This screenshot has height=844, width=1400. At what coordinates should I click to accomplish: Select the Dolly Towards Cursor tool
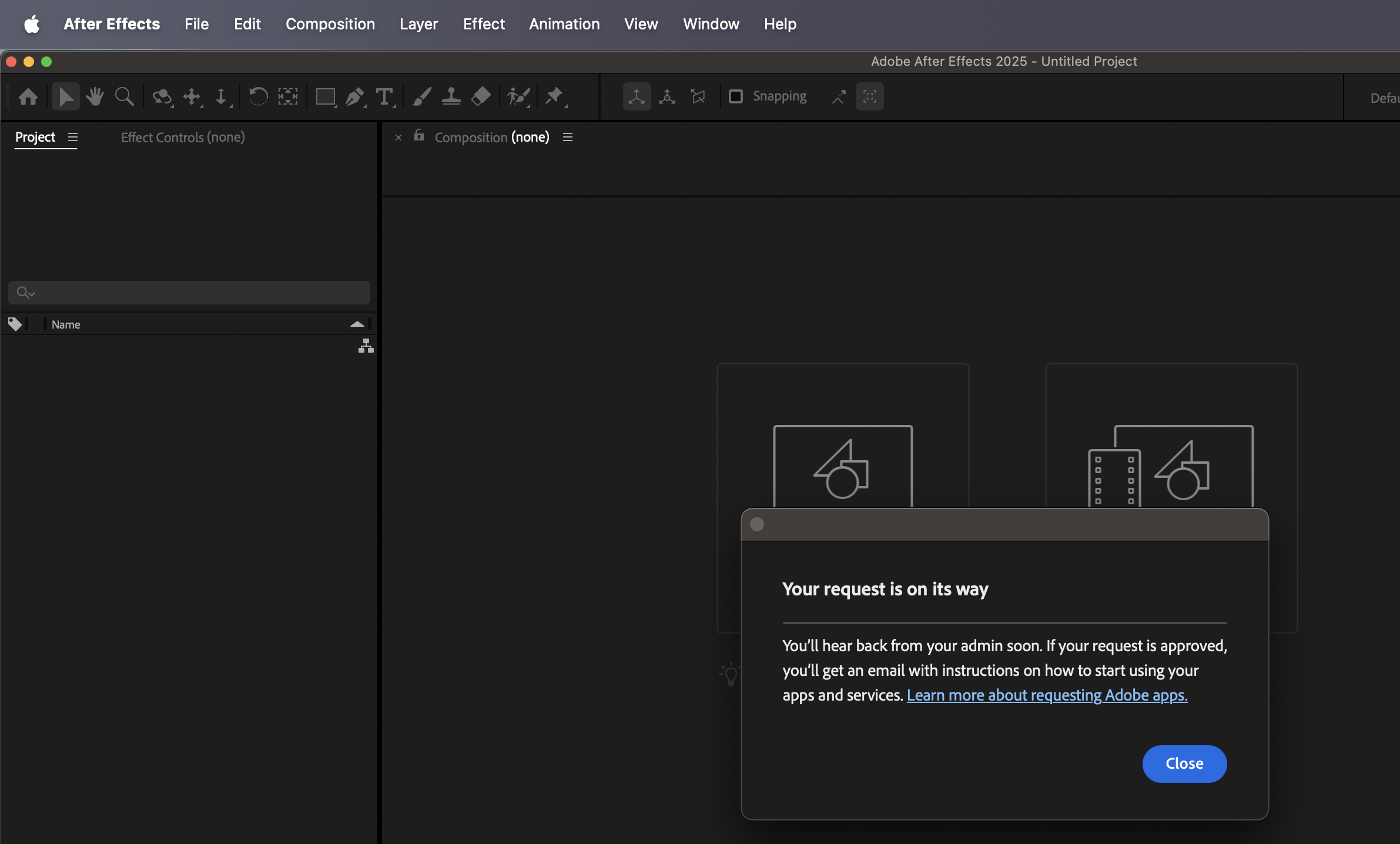click(x=222, y=96)
